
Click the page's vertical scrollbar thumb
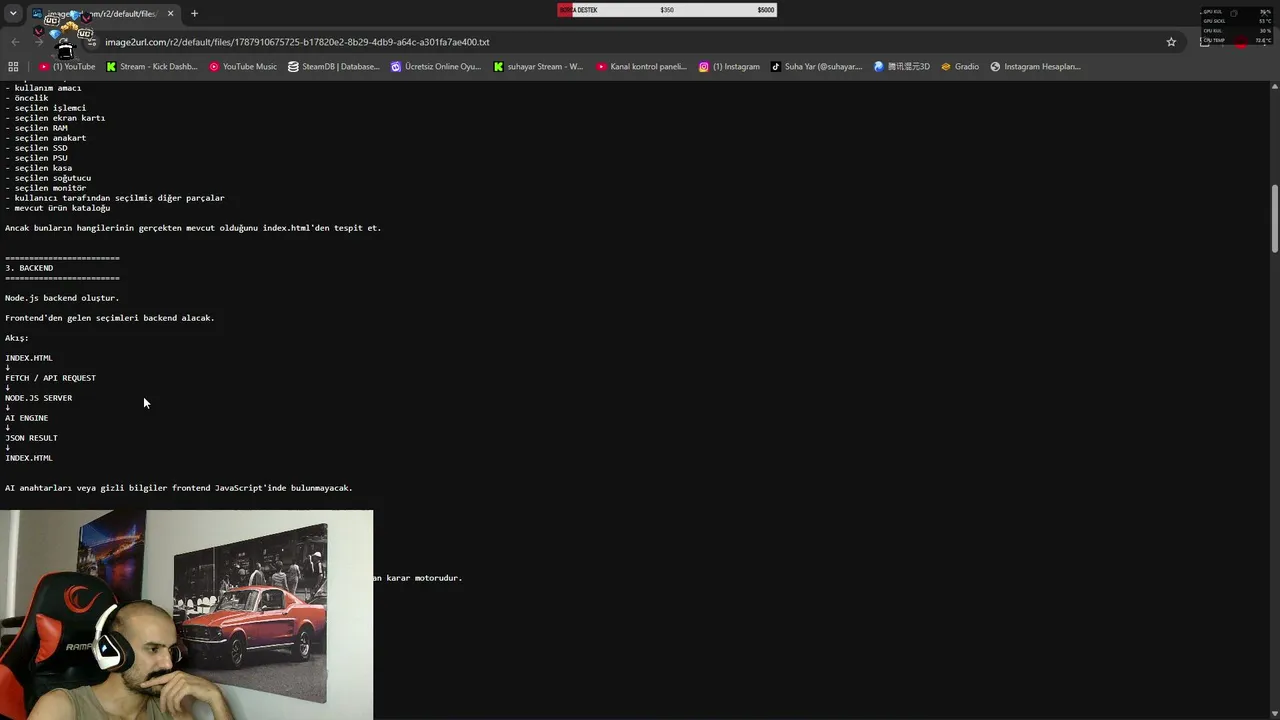1274,218
